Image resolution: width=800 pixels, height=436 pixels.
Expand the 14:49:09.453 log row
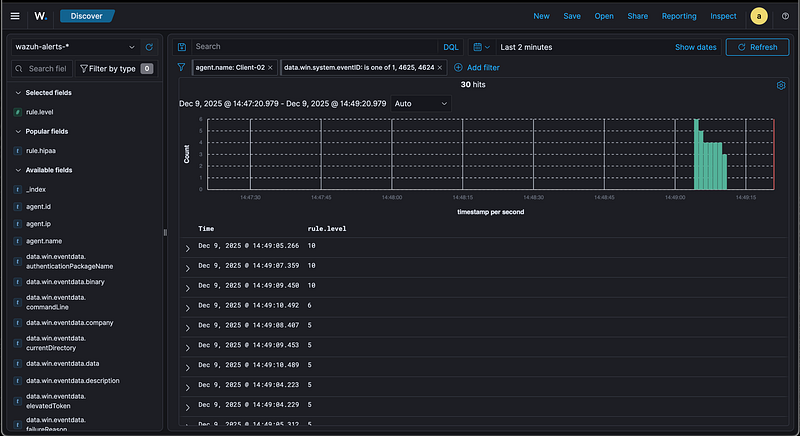(x=187, y=348)
